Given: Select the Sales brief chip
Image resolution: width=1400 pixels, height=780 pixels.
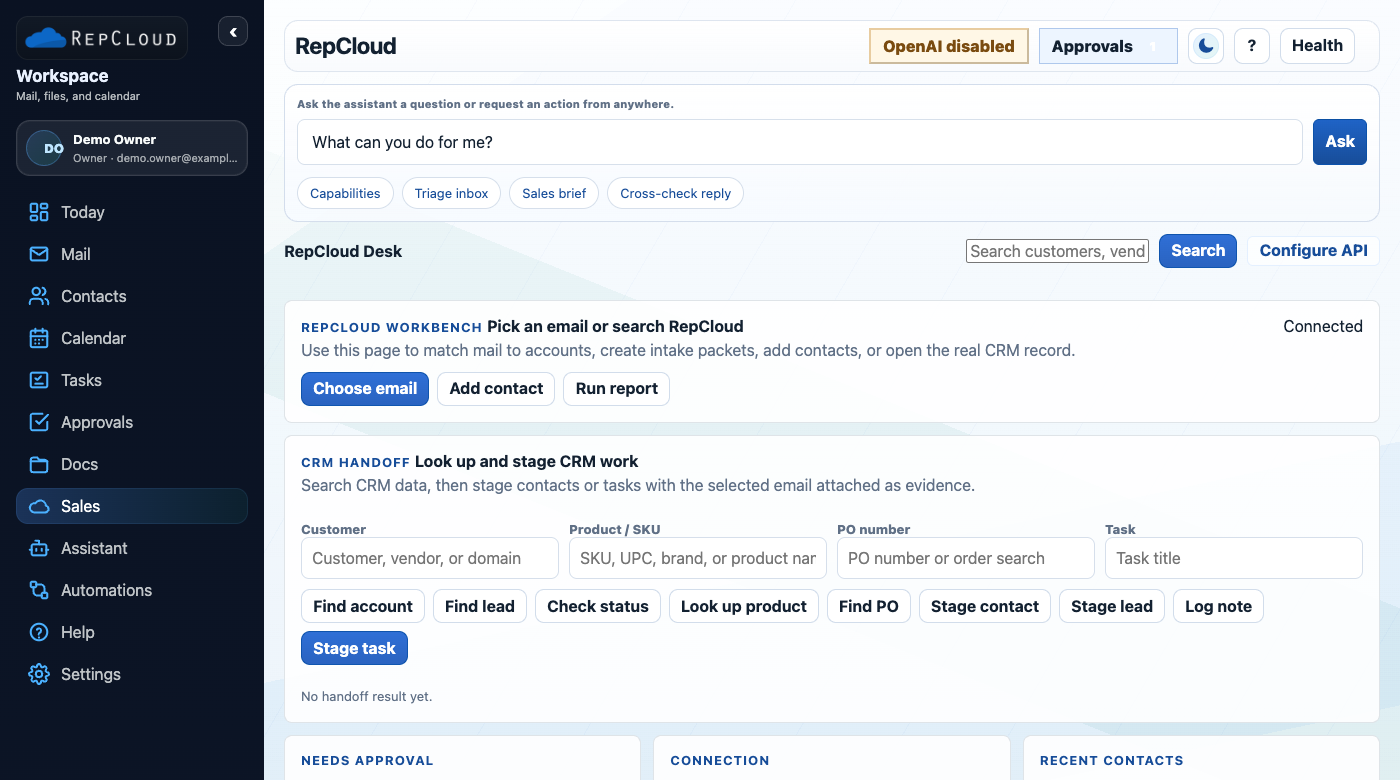Looking at the screenshot, I should (x=554, y=193).
